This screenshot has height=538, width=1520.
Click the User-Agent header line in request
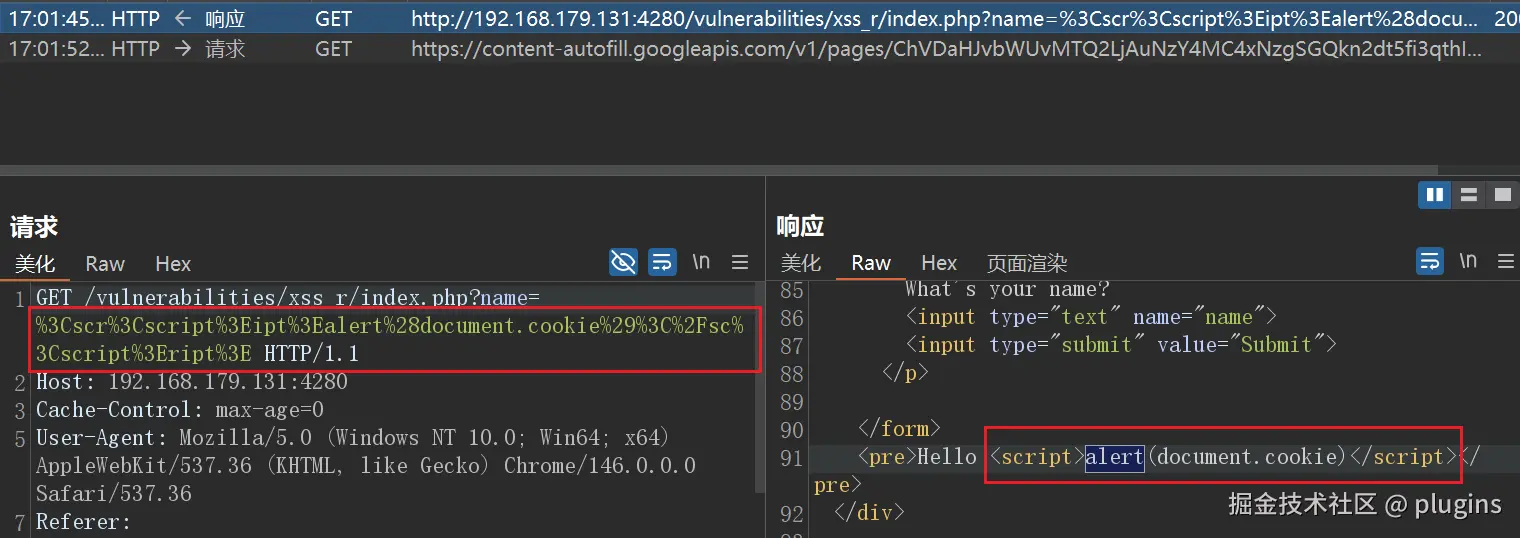click(x=366, y=466)
